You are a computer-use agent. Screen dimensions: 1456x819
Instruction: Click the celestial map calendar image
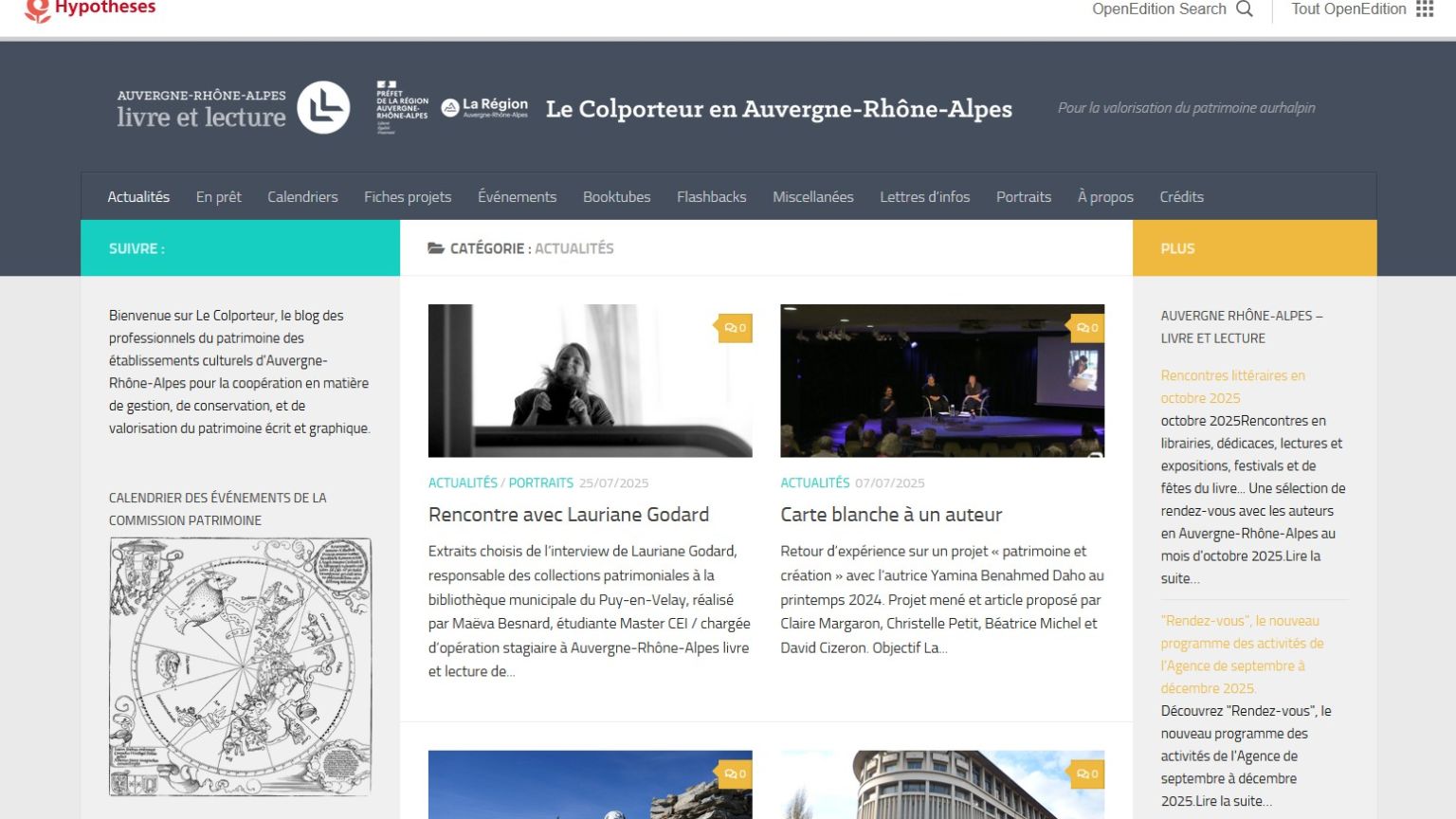pos(240,666)
